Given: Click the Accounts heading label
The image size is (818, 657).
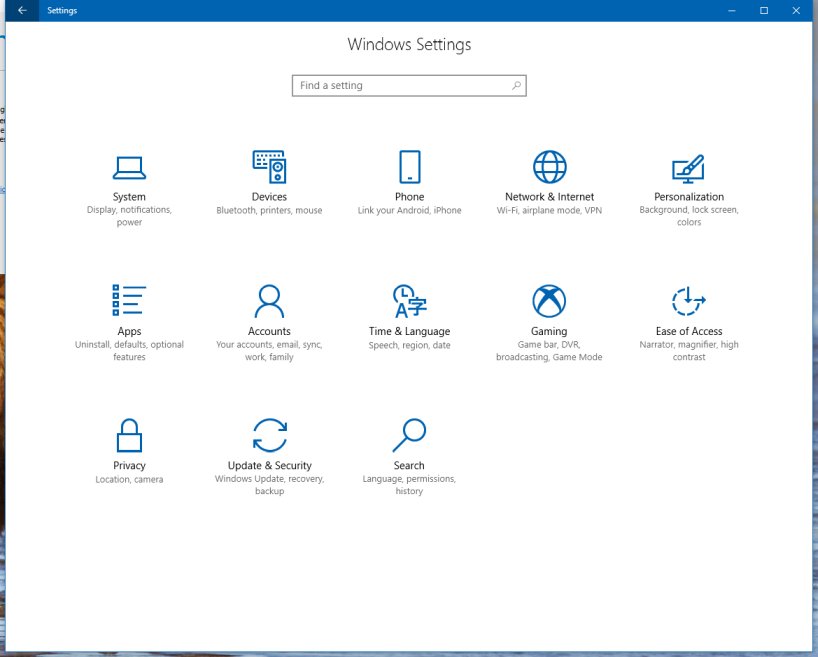Looking at the screenshot, I should tap(269, 331).
